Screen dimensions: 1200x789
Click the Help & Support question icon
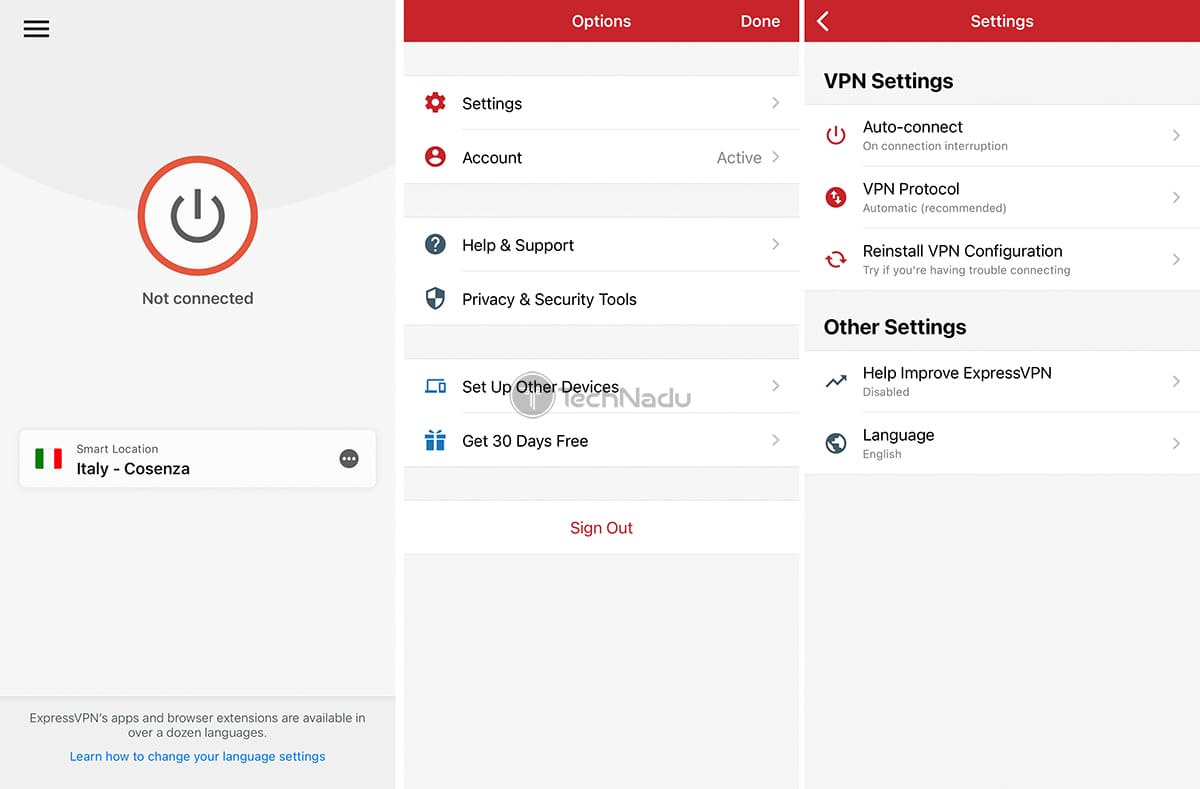tap(435, 244)
